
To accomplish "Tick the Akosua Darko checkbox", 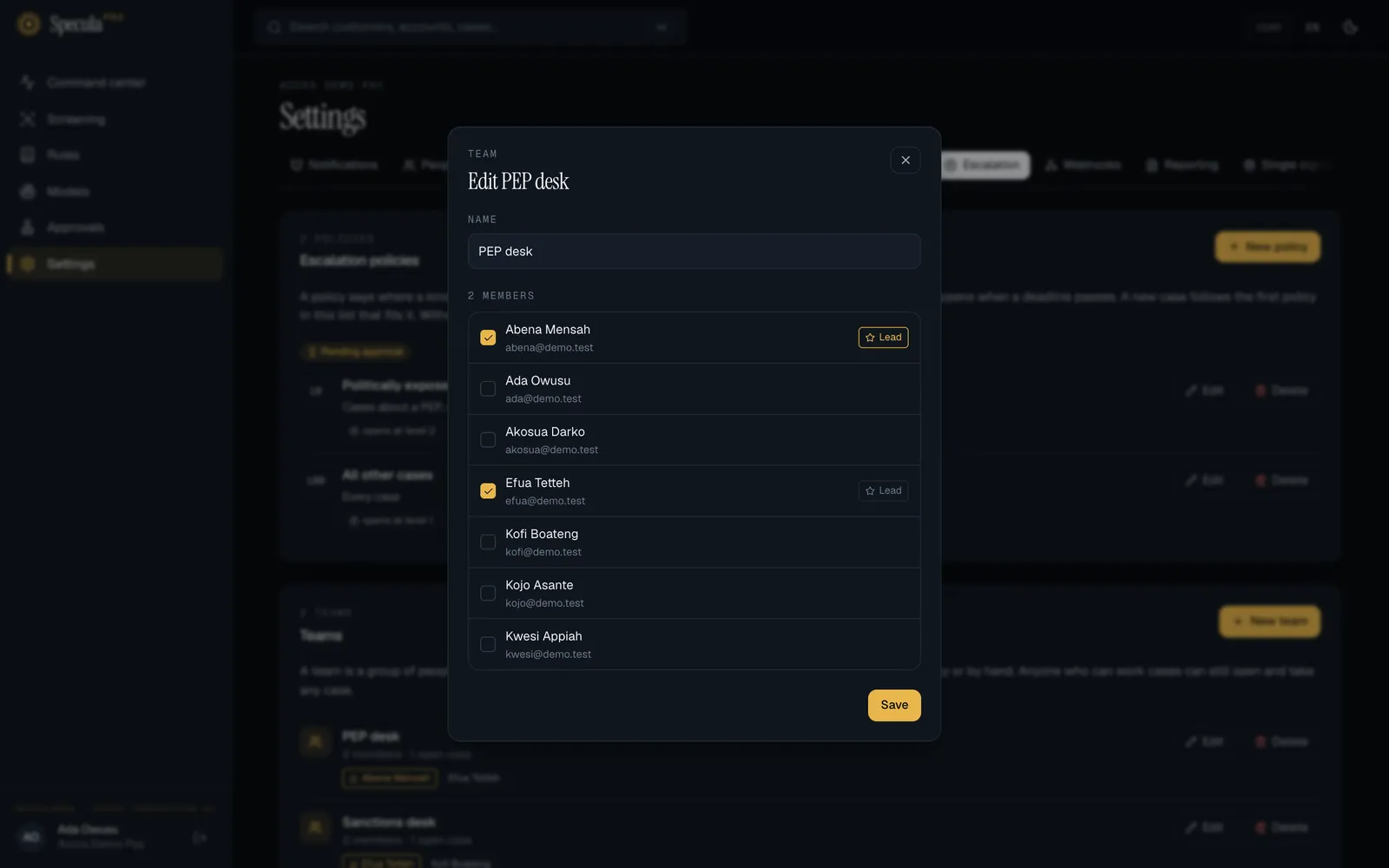I will 488,440.
